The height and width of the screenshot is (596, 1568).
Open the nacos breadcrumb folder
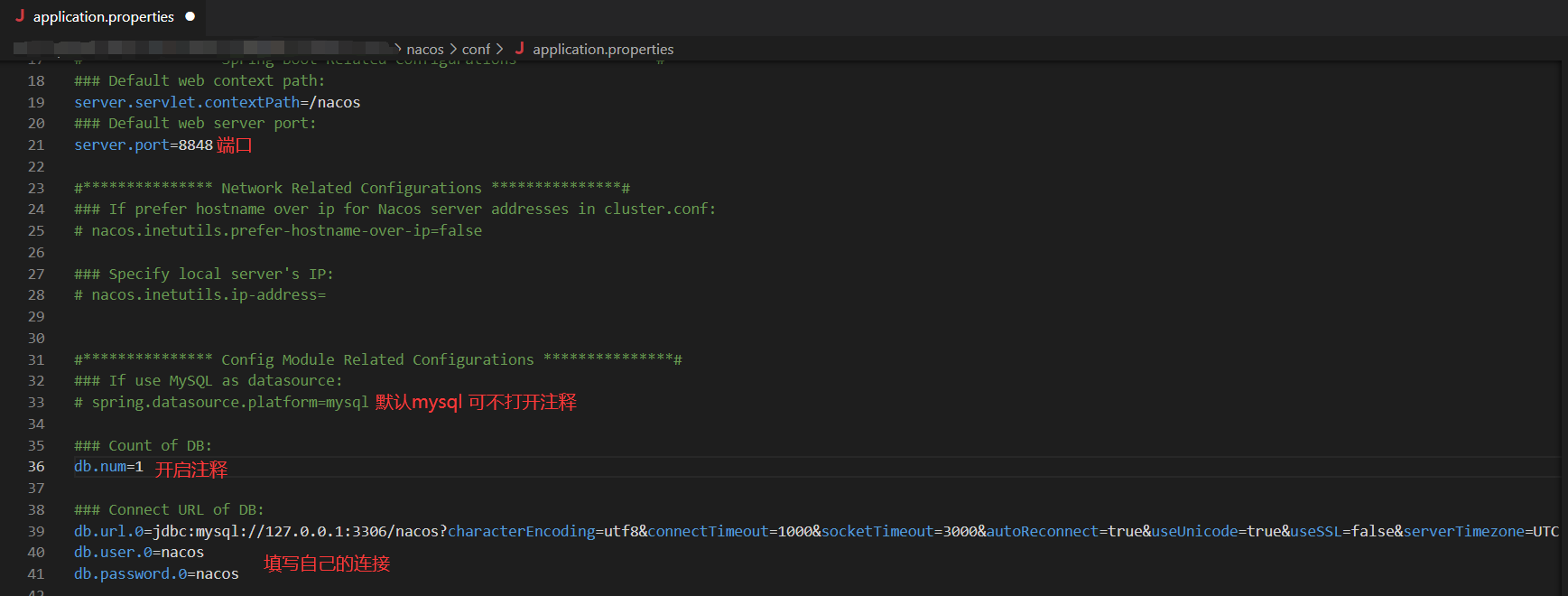pos(424,50)
